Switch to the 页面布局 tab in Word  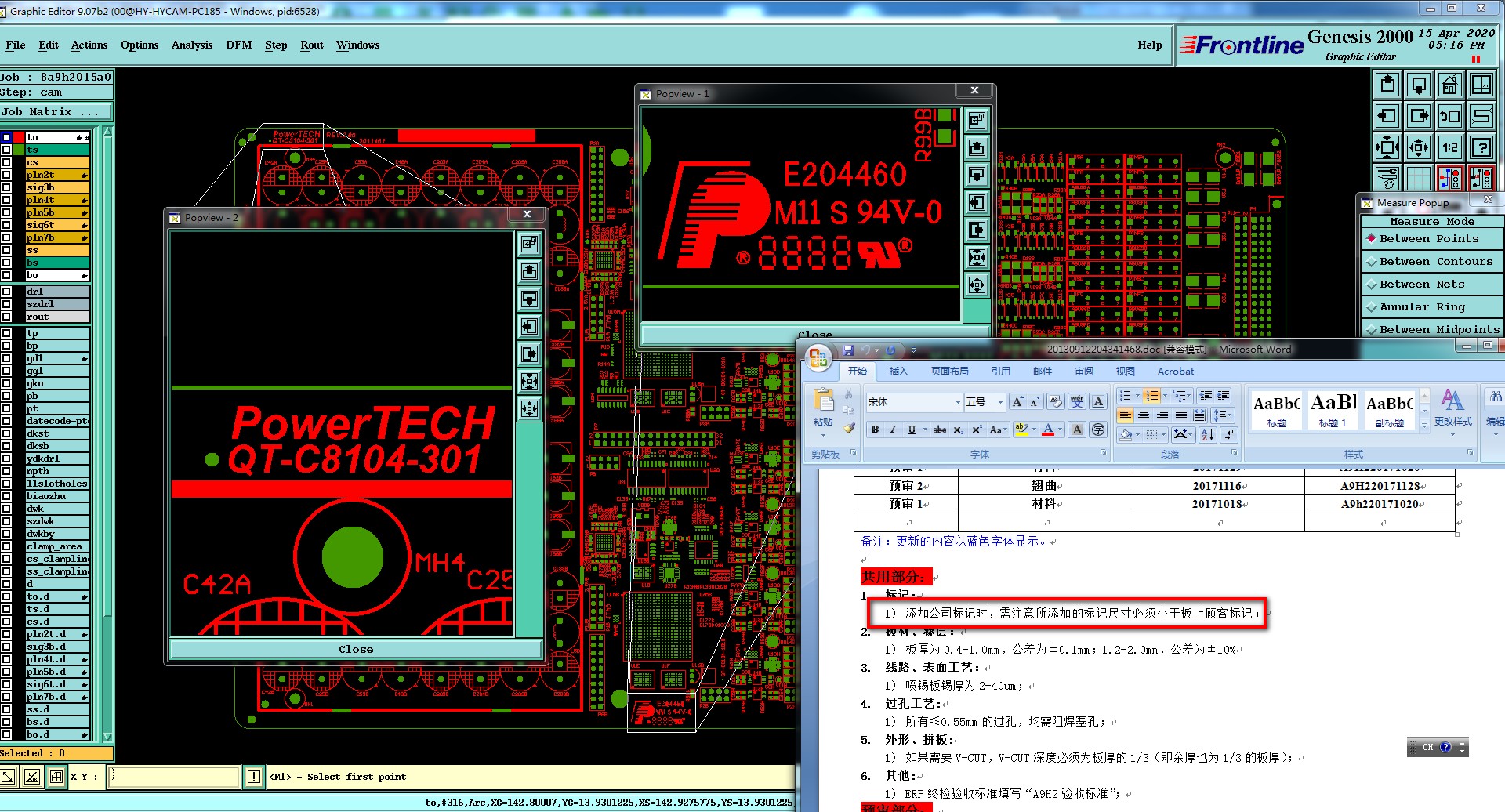pos(950,372)
